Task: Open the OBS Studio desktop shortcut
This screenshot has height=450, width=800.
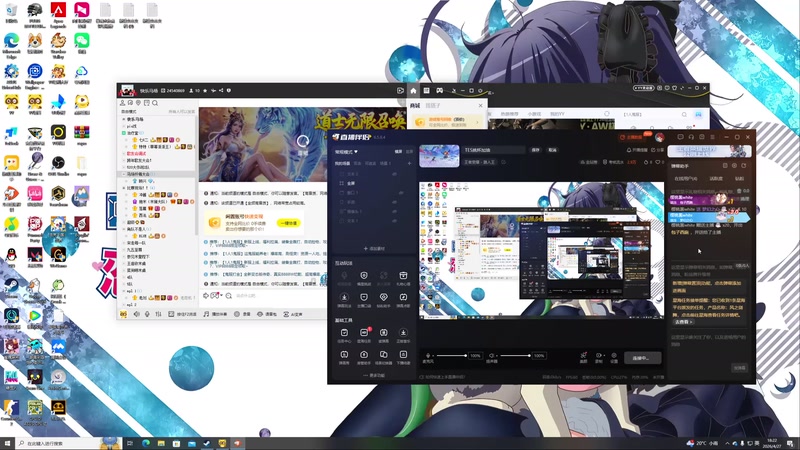Action: 58,166
